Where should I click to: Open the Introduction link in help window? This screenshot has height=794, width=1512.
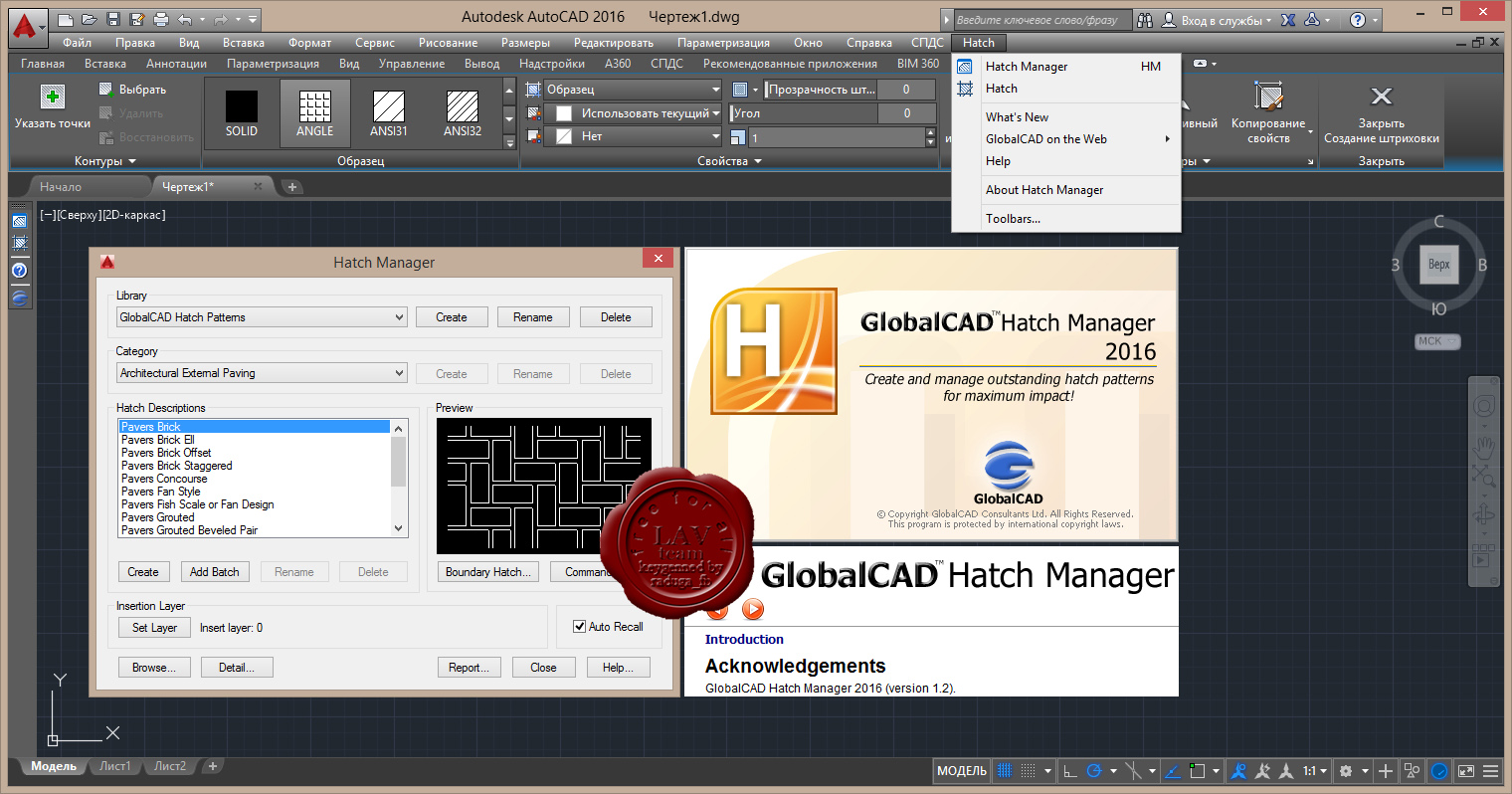(744, 640)
